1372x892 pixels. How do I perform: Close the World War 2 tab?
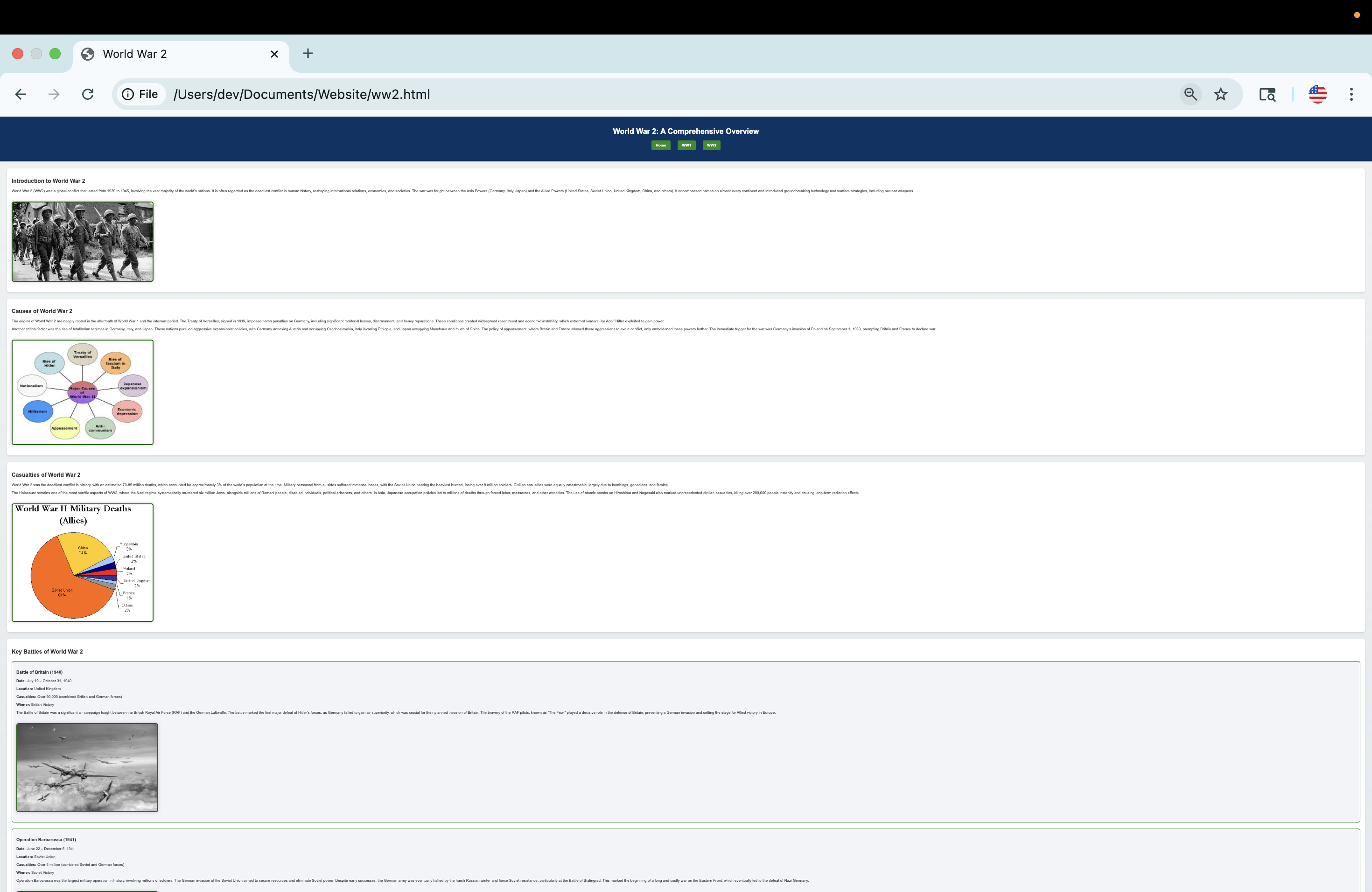pos(274,54)
